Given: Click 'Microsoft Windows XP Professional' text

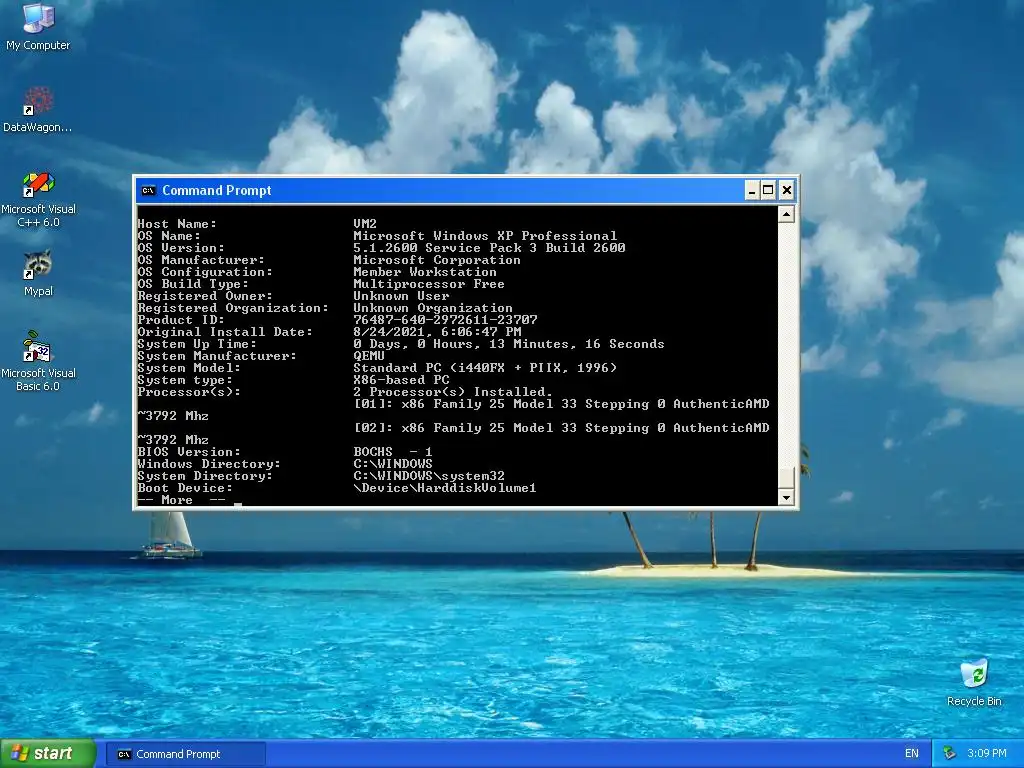Looking at the screenshot, I should [x=485, y=236].
